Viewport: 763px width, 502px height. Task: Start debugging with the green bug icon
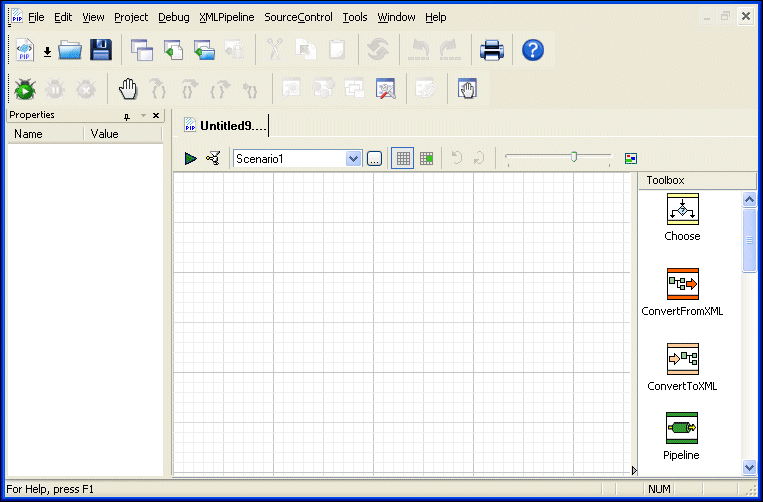coord(25,90)
